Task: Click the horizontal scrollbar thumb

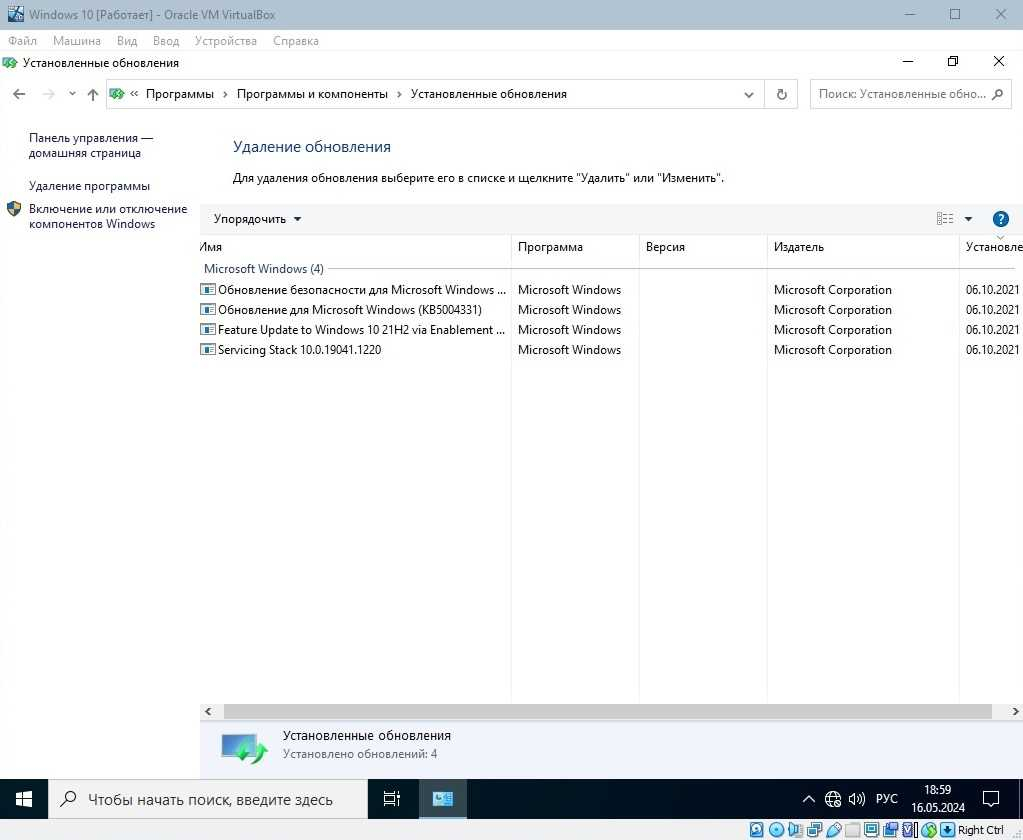Action: tap(607, 712)
